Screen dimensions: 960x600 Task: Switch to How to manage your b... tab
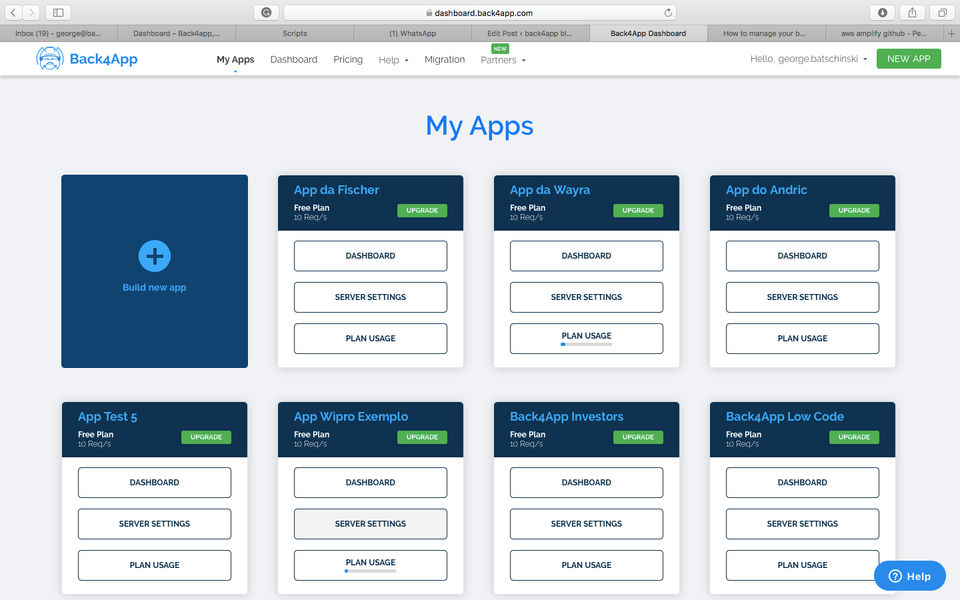(765, 34)
